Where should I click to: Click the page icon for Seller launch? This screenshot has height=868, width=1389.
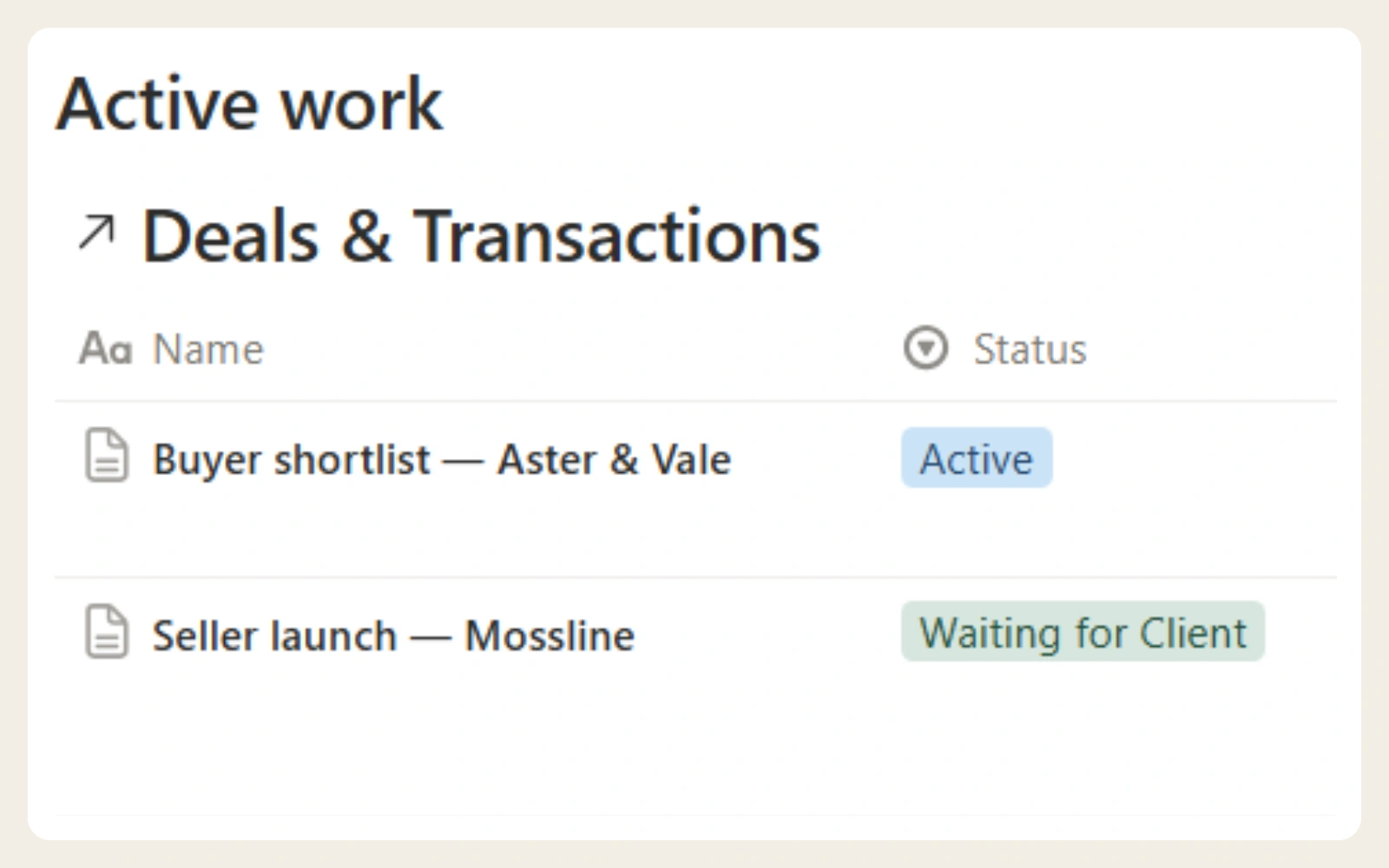[107, 631]
